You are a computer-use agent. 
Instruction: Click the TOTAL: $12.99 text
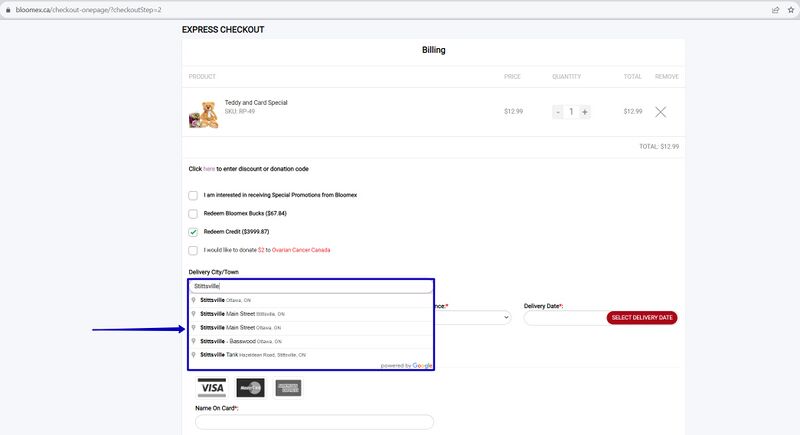point(659,146)
